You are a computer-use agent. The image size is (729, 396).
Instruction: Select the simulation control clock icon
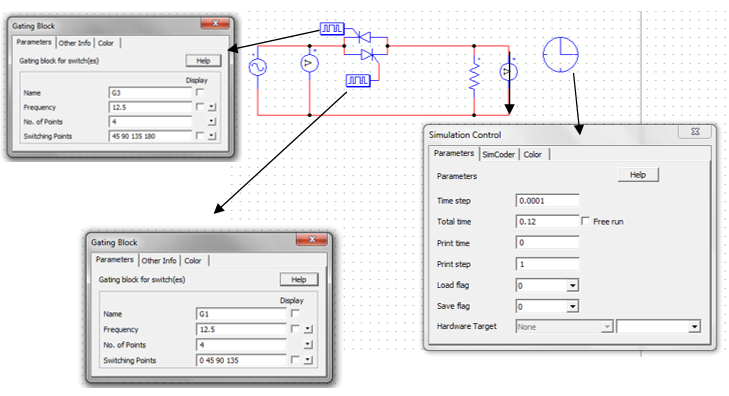tap(561, 54)
